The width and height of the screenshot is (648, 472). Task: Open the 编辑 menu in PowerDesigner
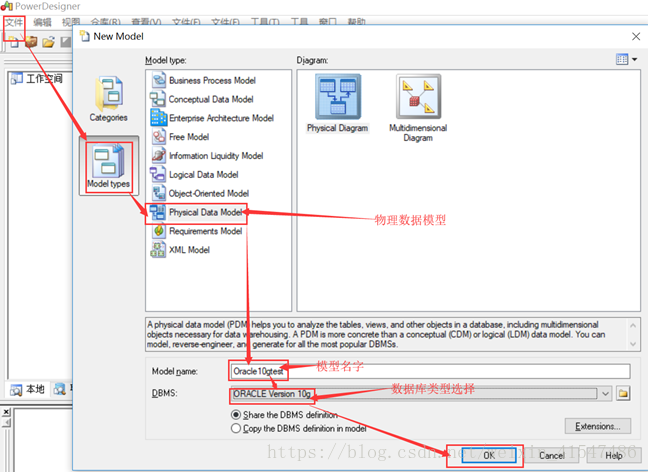pos(42,22)
